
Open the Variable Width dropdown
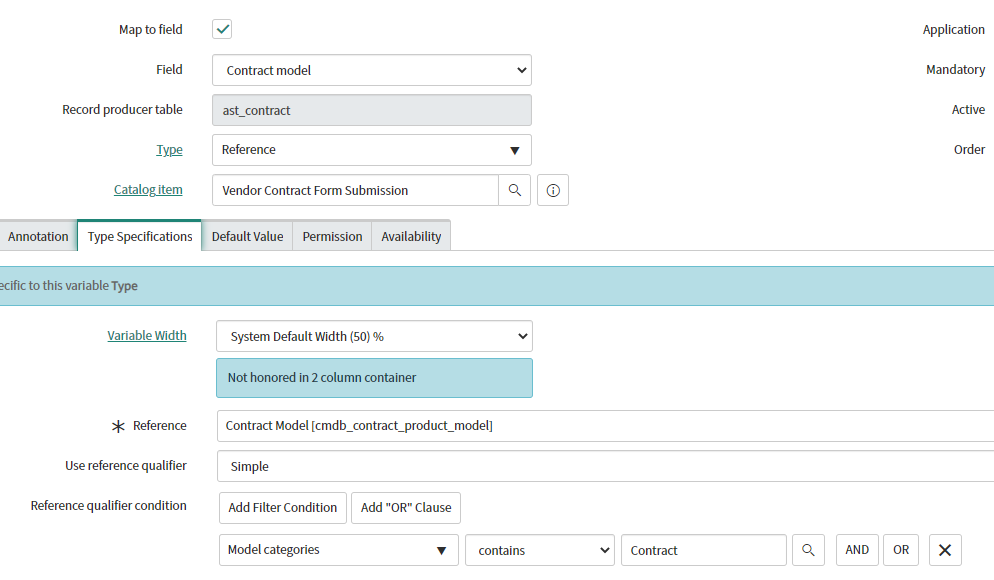(374, 336)
